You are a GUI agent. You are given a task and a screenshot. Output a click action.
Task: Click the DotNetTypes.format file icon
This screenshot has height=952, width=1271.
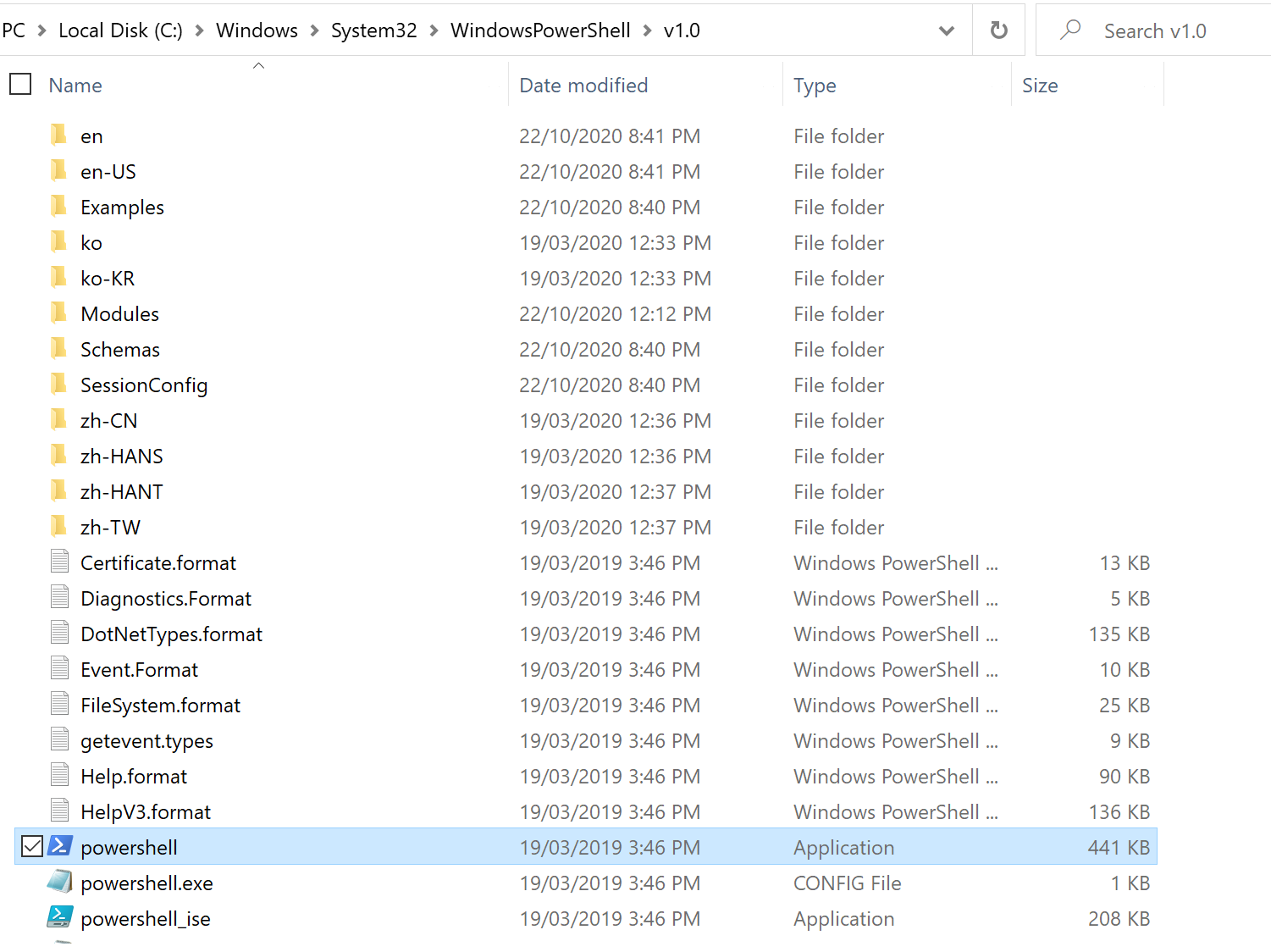(59, 633)
